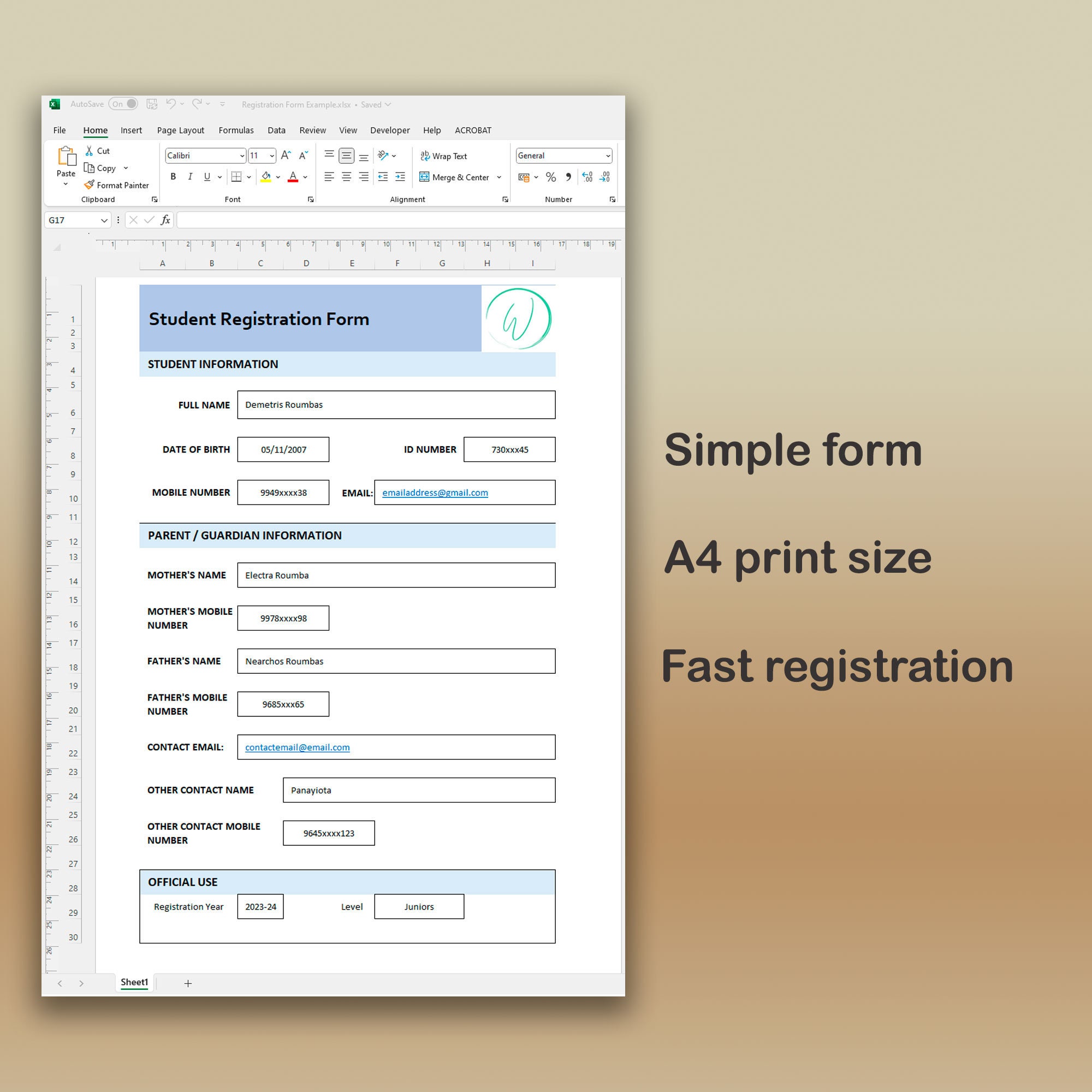Select the Format Painter tool
This screenshot has width=1092, height=1092.
click(116, 185)
